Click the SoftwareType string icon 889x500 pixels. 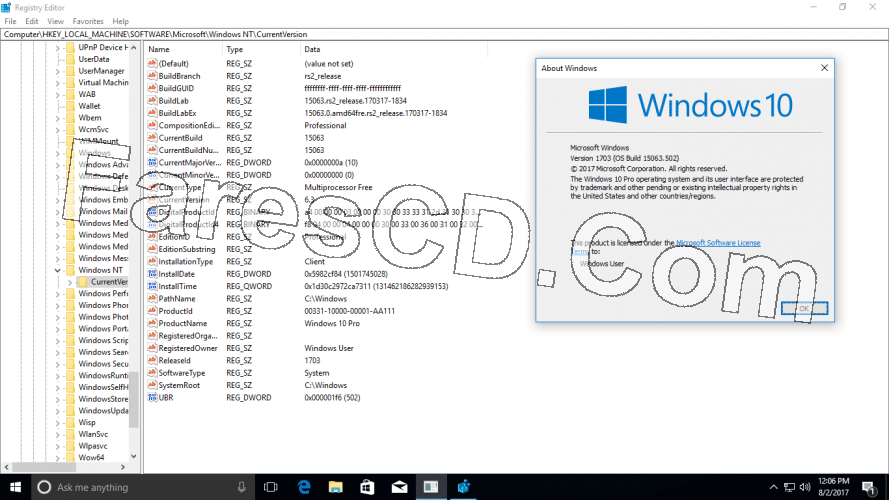tap(152, 372)
